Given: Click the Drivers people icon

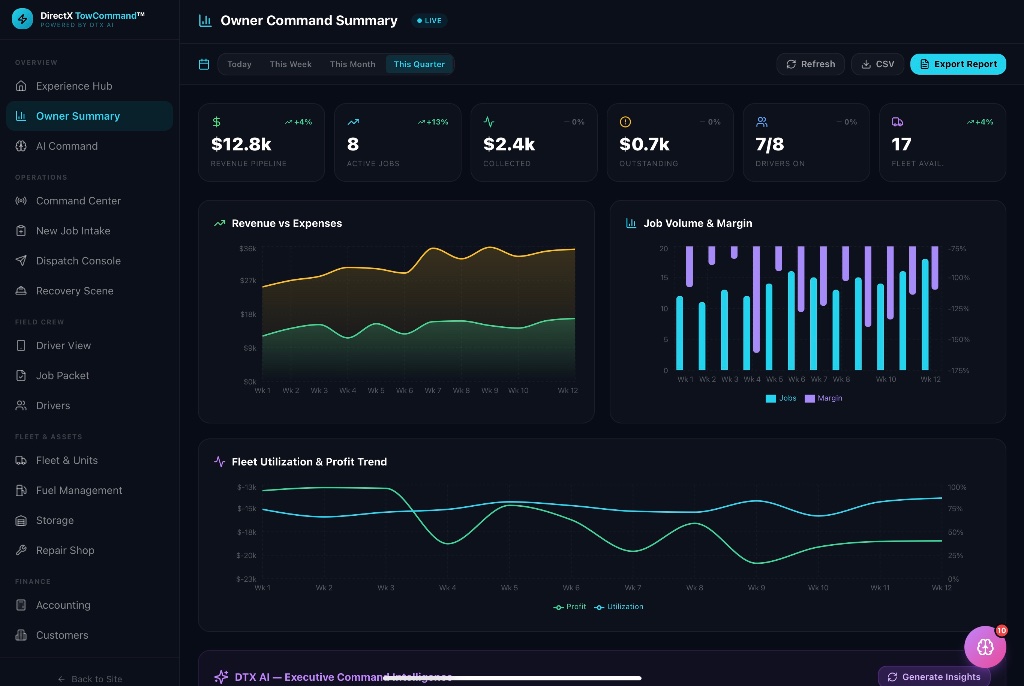Looking at the screenshot, I should [x=21, y=405].
